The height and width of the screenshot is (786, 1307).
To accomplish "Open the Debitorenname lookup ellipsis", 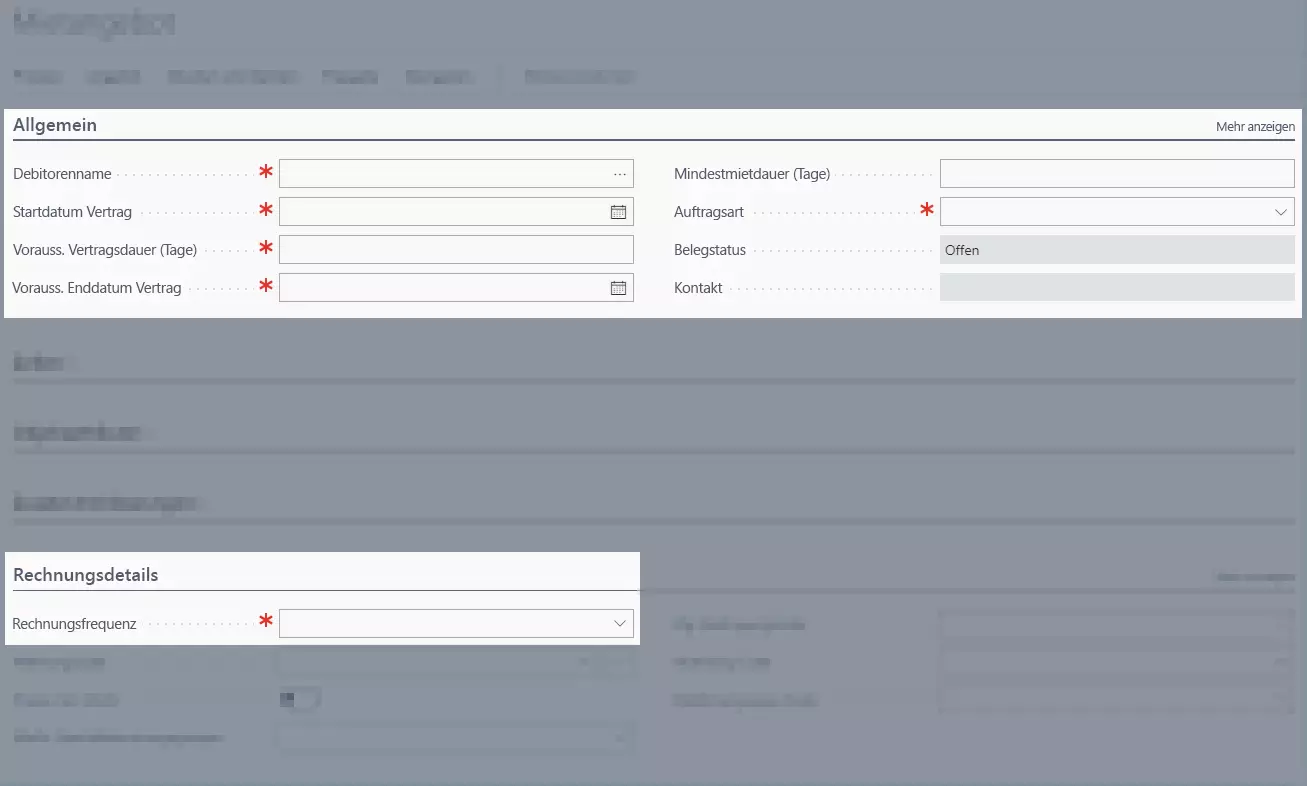I will click(x=620, y=174).
